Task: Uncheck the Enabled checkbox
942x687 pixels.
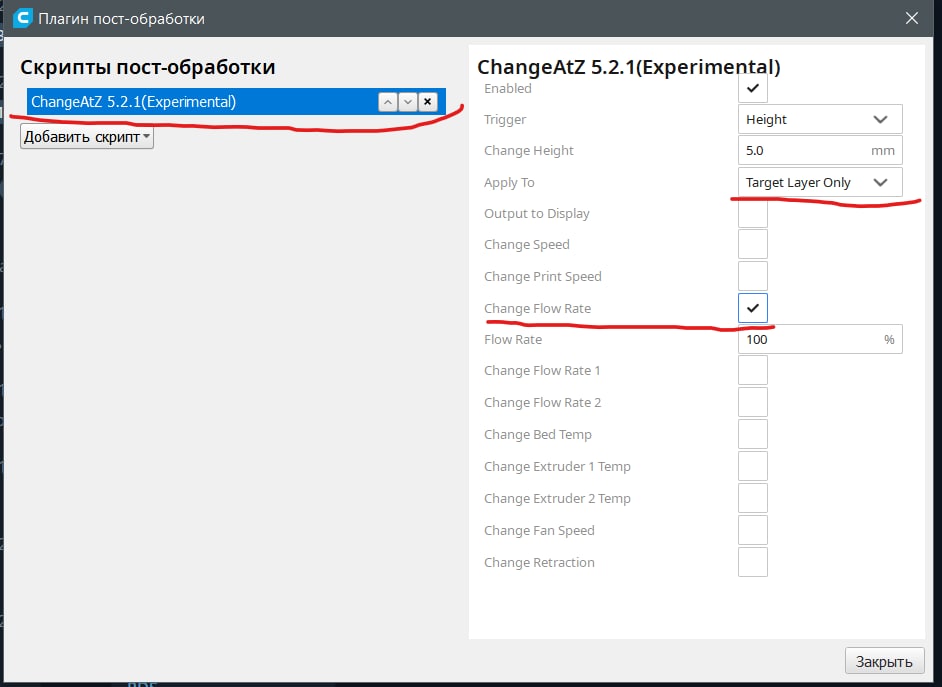Action: coord(753,88)
